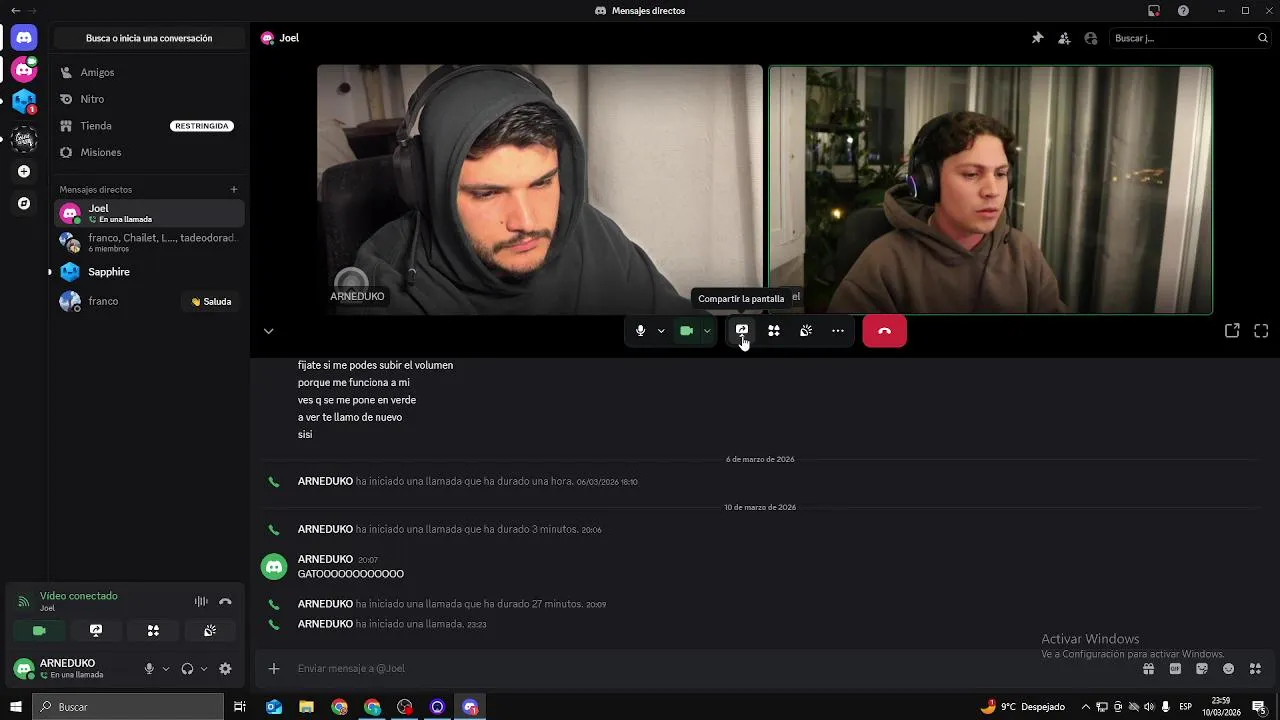Select Joel's video tile
Image resolution: width=1280 pixels, height=720 pixels.
990,190
